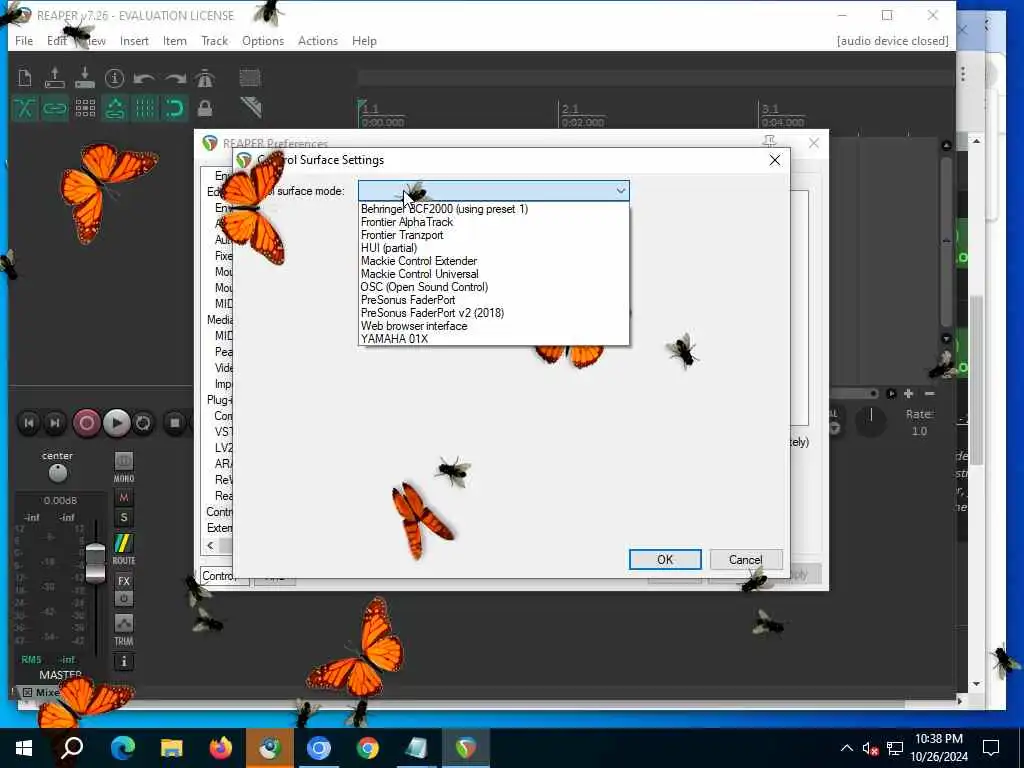Select Mackie Control Extender option
Screen dimensions: 1024x768
click(x=494, y=261)
